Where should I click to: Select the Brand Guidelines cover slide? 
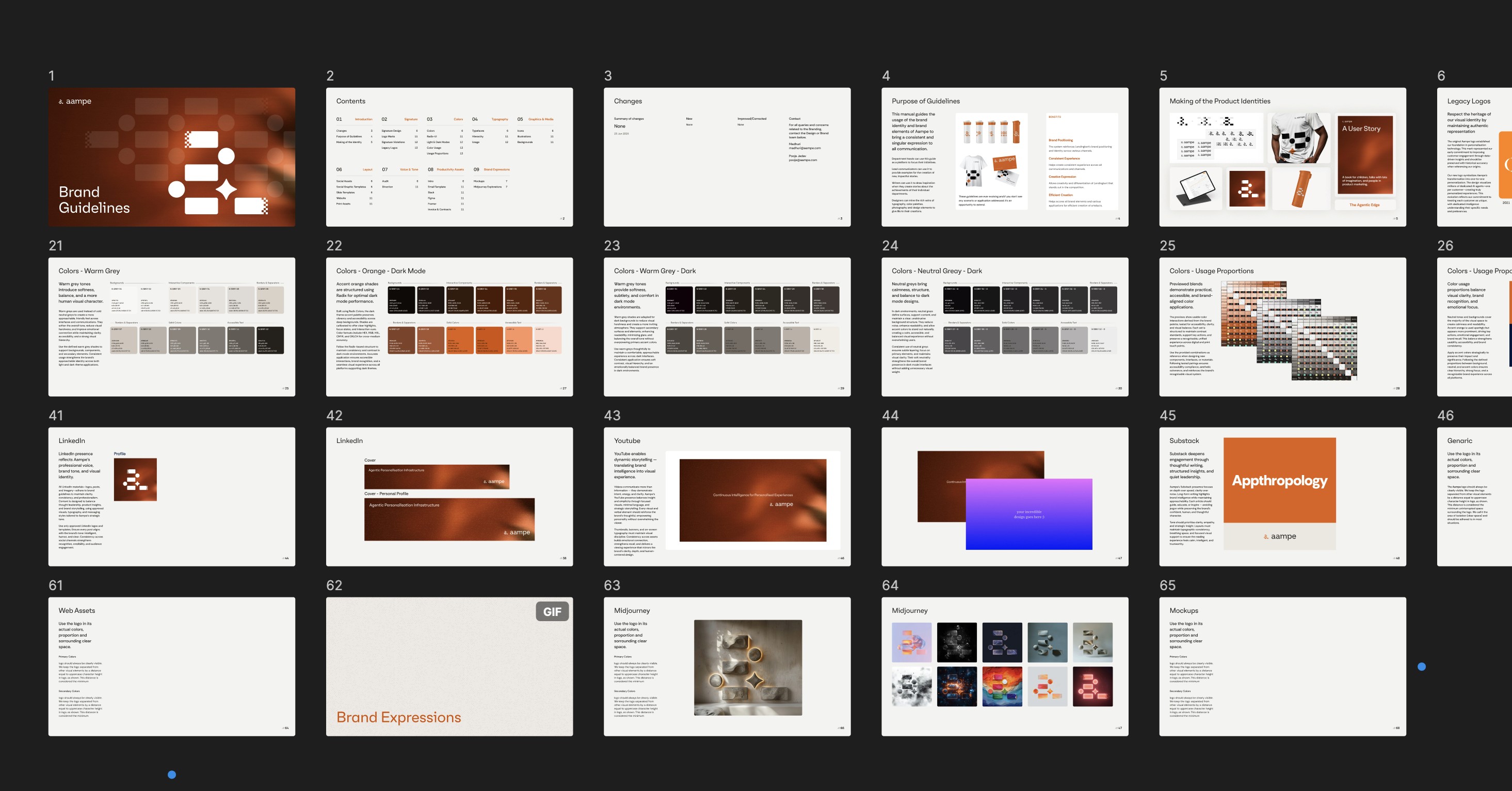coord(171,157)
